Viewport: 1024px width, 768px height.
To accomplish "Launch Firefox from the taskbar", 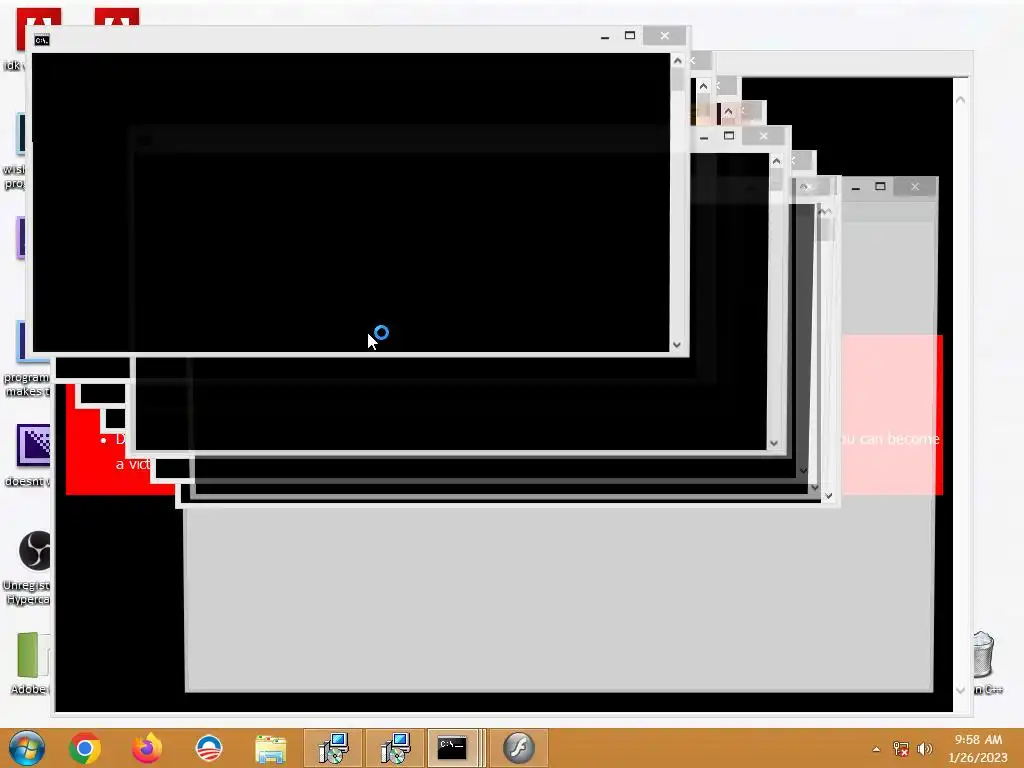I will 147,748.
